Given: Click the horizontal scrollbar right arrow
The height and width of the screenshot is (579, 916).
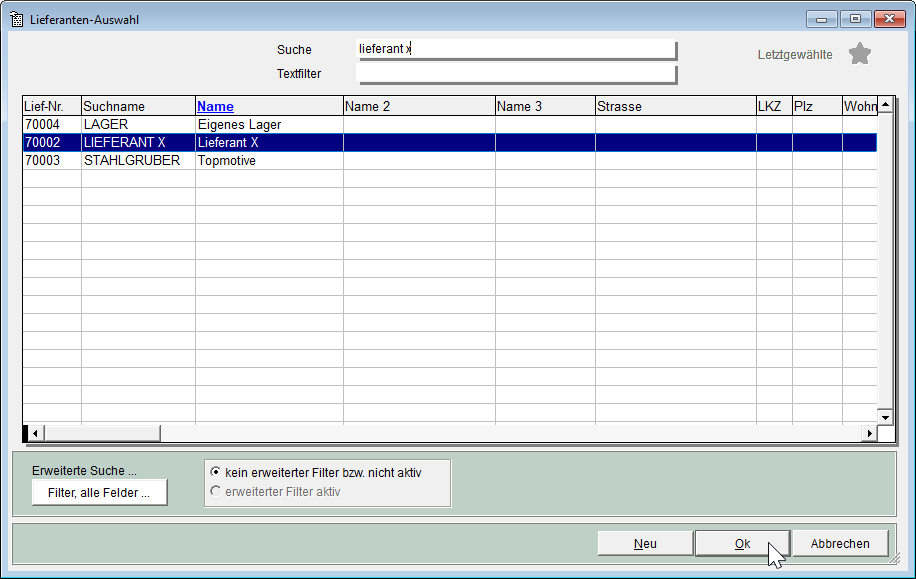Looking at the screenshot, I should [x=870, y=433].
